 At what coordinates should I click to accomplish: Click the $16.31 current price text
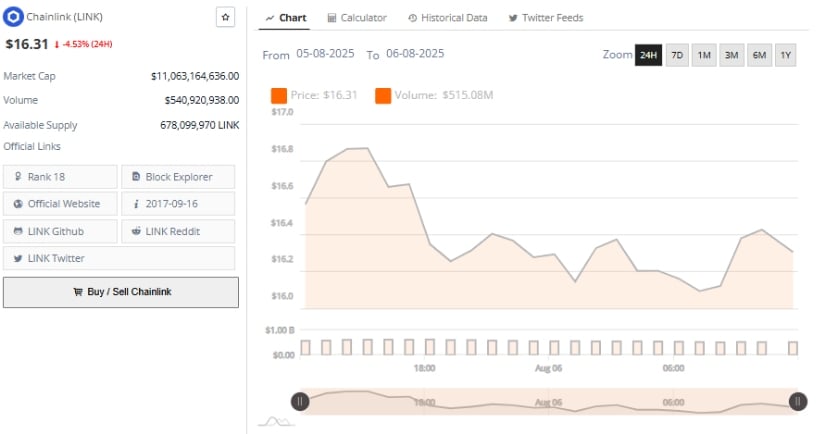27,44
